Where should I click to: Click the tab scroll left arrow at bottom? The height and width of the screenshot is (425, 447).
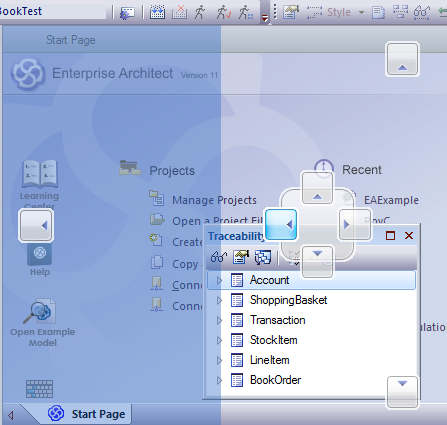point(11,415)
